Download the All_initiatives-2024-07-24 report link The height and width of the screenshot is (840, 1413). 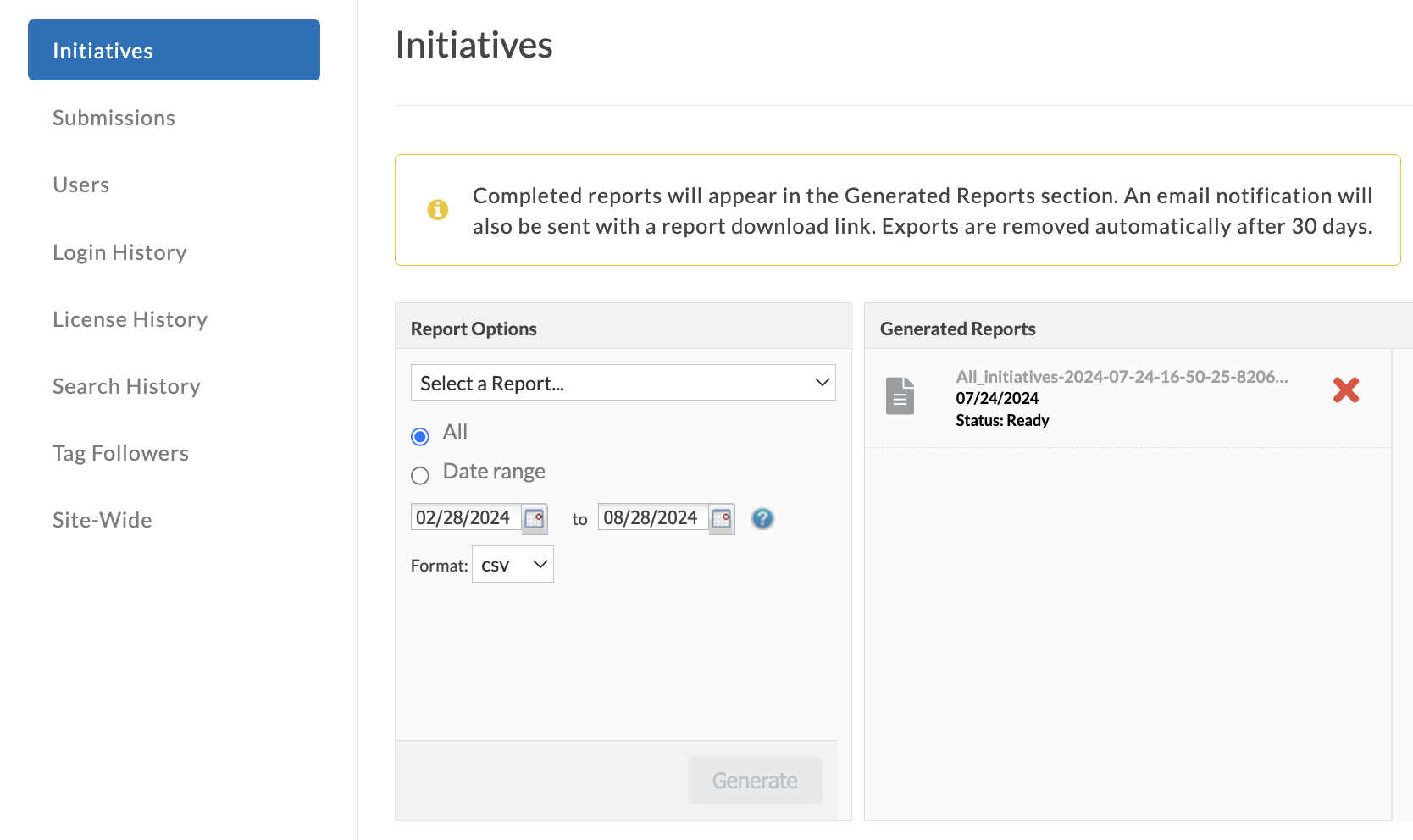click(x=1122, y=377)
